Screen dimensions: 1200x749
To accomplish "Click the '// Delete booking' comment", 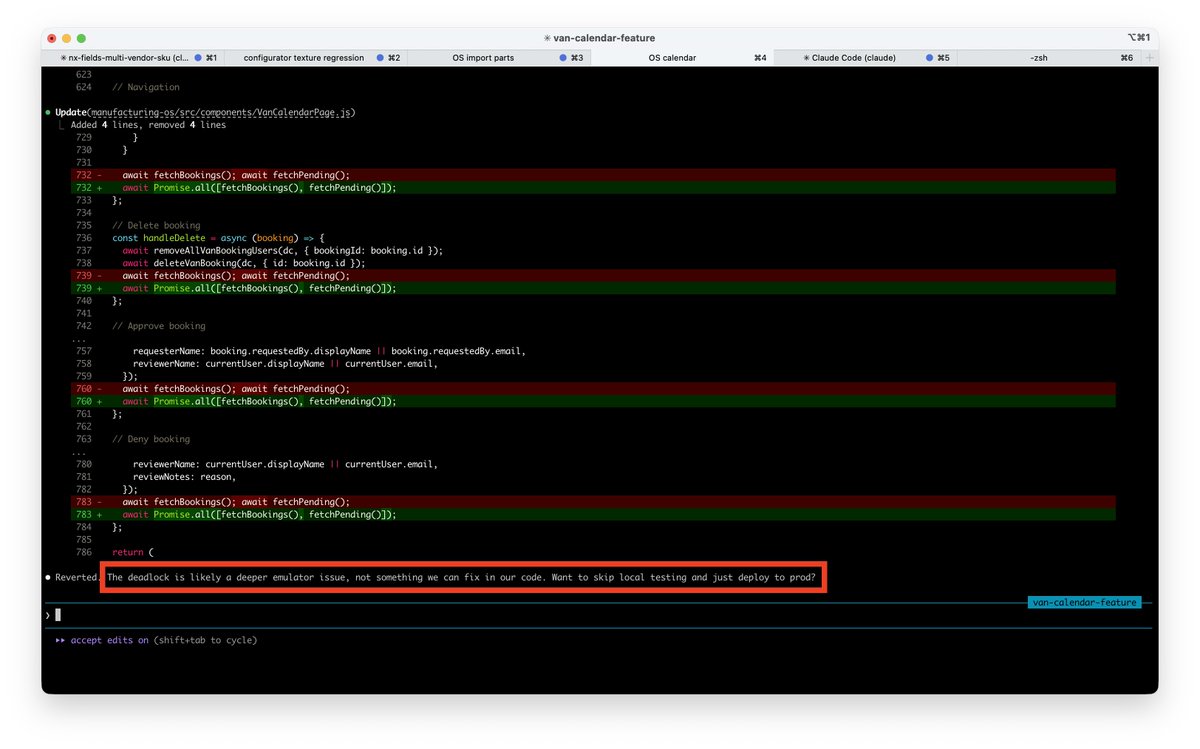I will coord(156,225).
